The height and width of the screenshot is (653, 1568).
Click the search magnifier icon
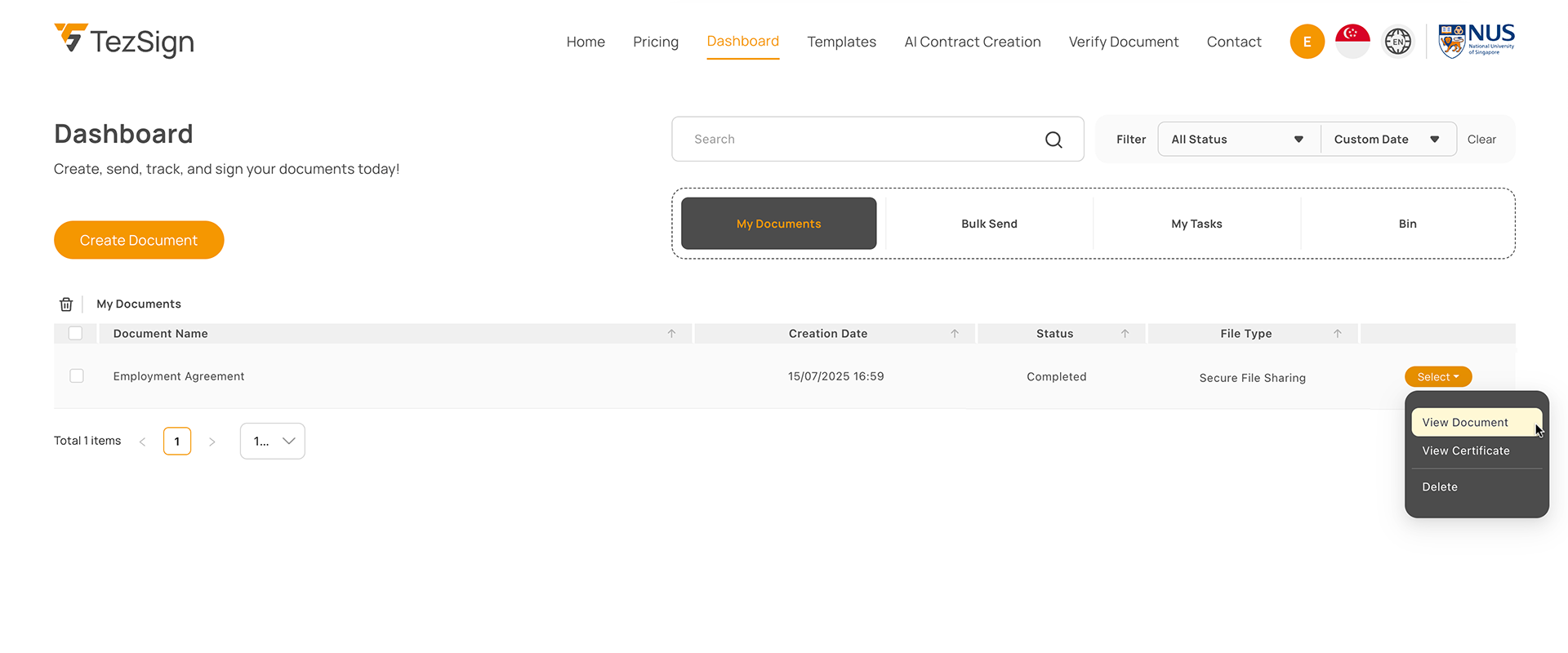pyautogui.click(x=1053, y=140)
